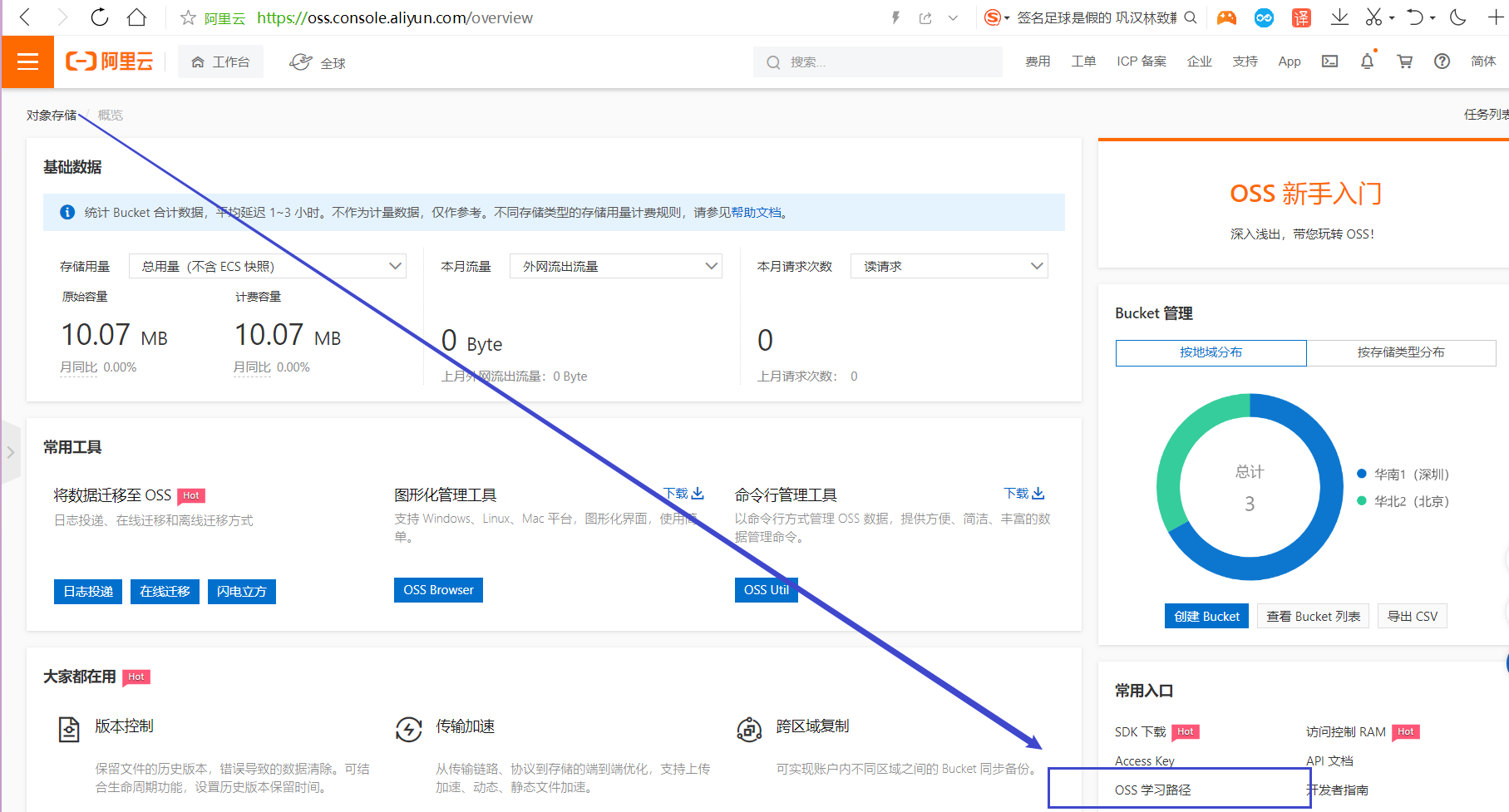
Task: Toggle night mode moon icon
Action: tap(1457, 17)
